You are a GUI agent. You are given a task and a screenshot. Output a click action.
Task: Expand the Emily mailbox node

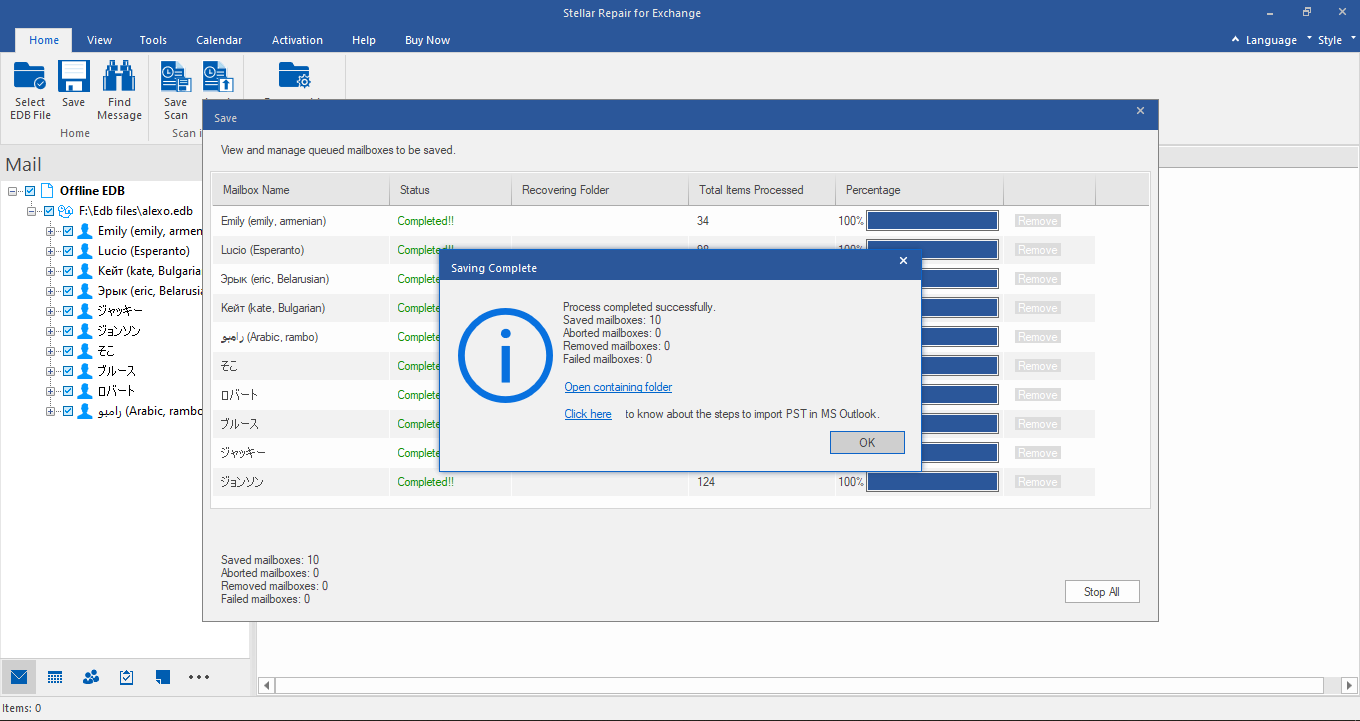tap(51, 231)
